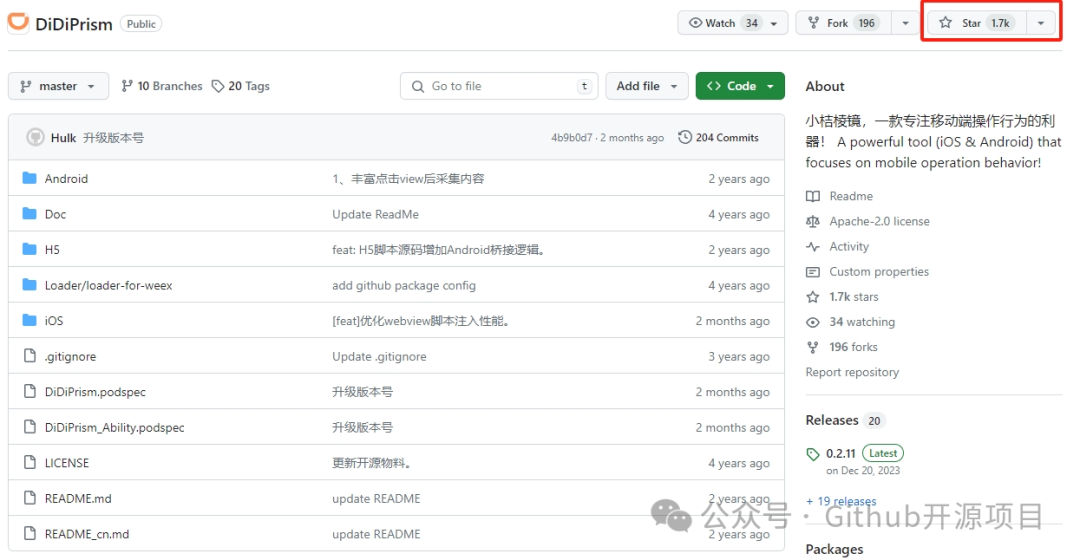The image size is (1080, 560).
Task: Open the Releases heading link
Action: (x=832, y=420)
